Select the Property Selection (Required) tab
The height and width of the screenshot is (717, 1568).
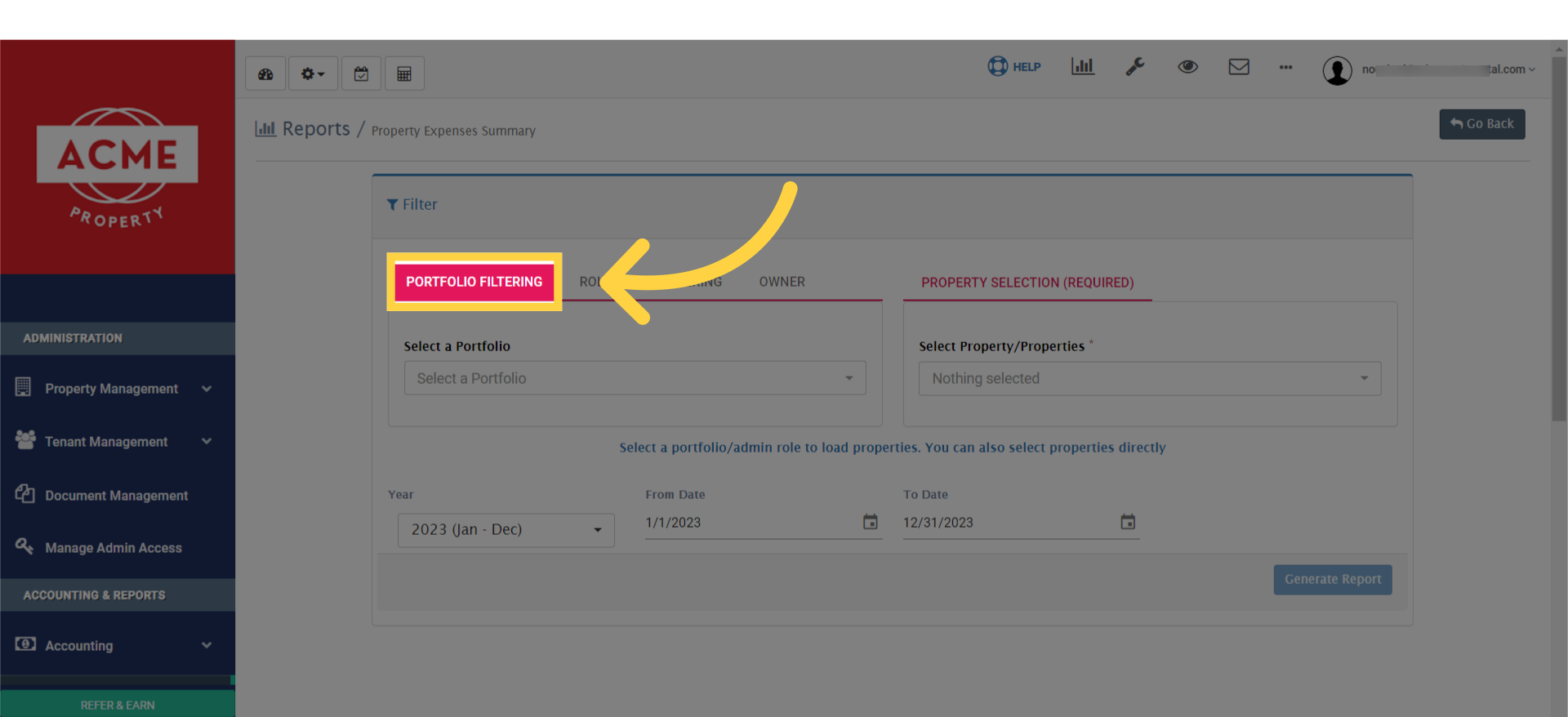1027,283
